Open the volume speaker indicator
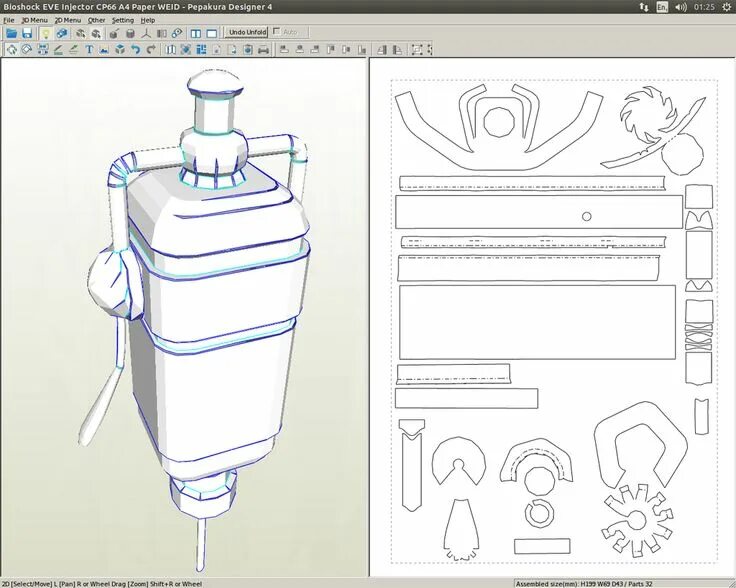 point(681,7)
